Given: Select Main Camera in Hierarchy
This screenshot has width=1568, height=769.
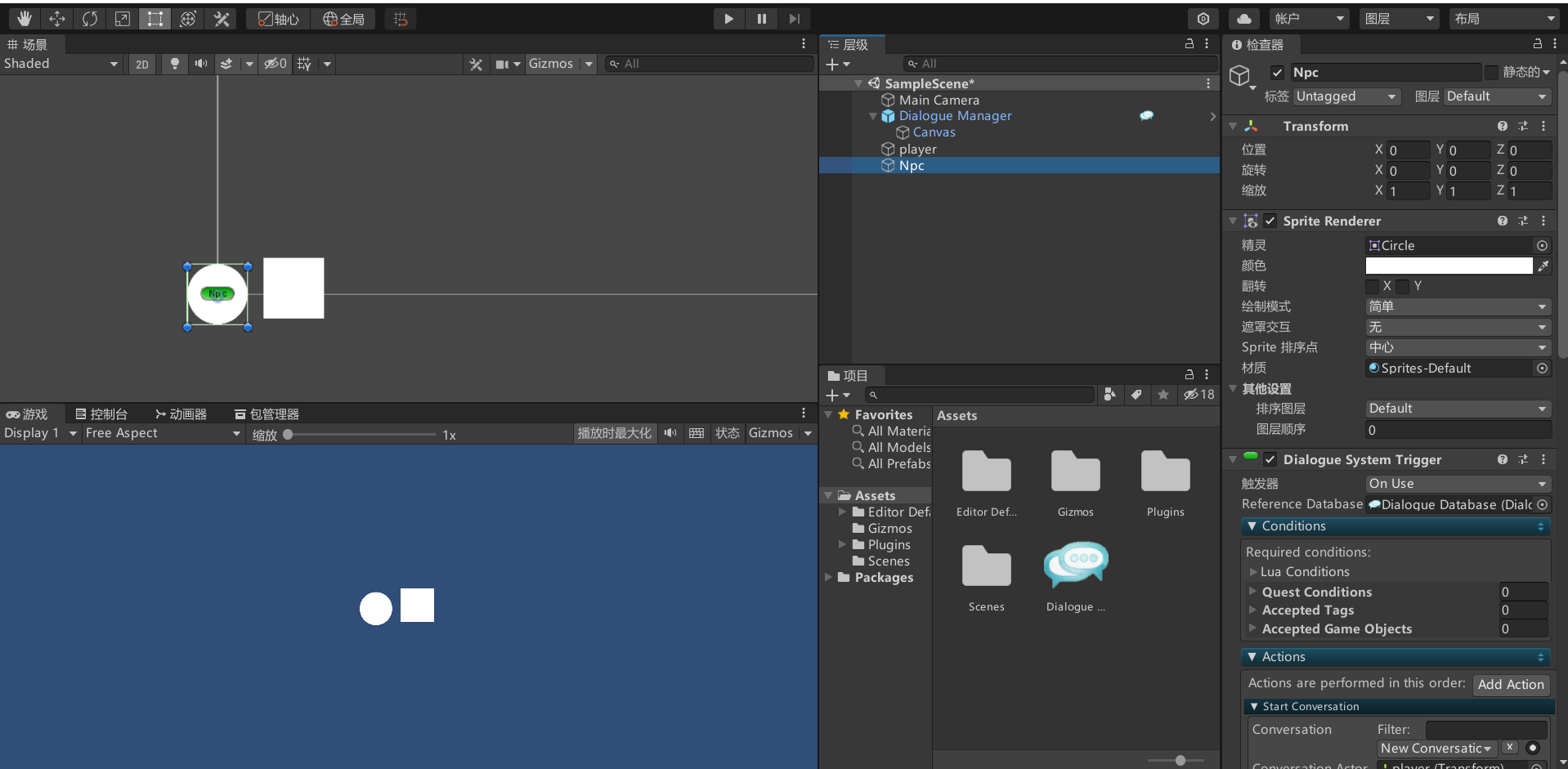Looking at the screenshot, I should (939, 100).
